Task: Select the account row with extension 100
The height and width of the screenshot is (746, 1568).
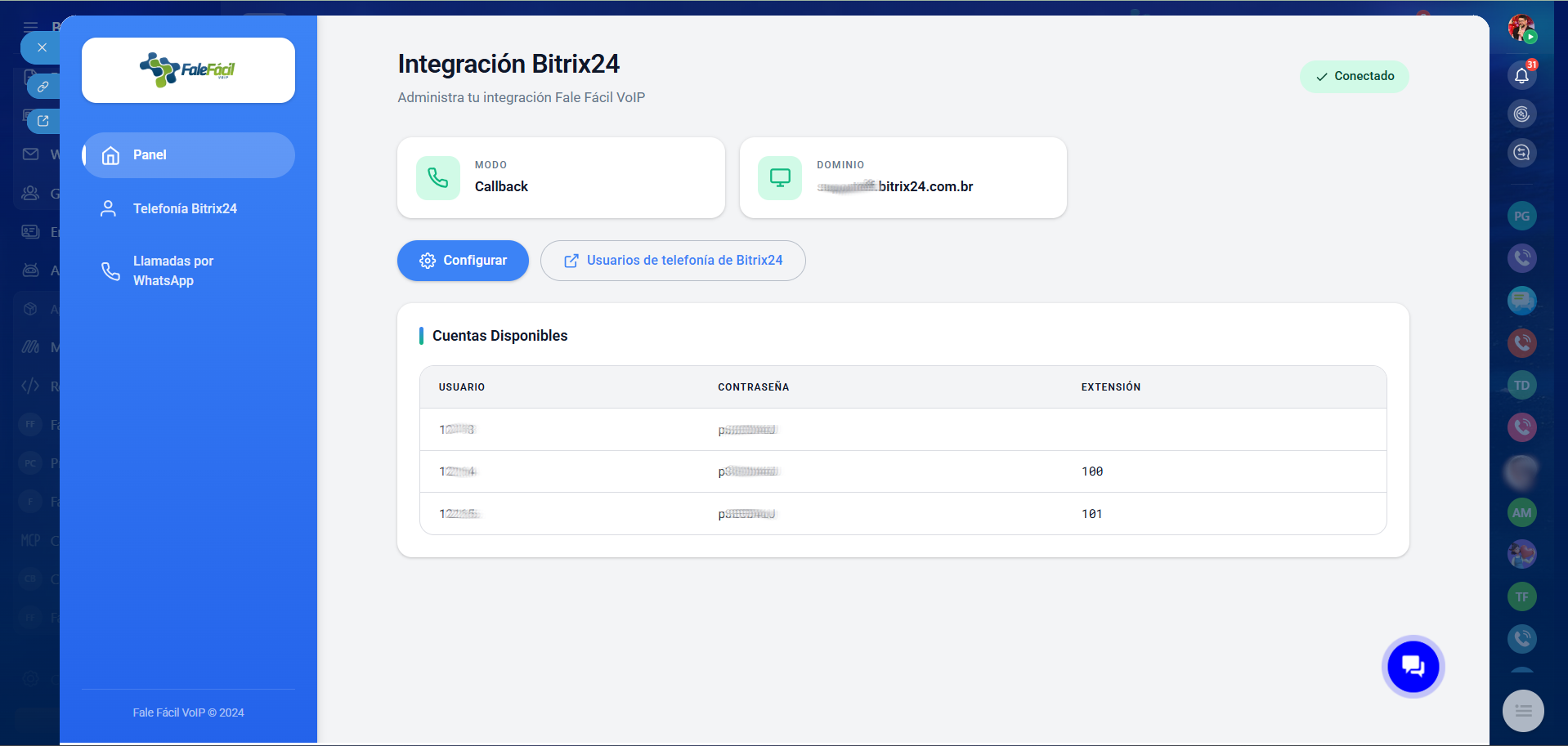Action: pyautogui.click(x=903, y=471)
